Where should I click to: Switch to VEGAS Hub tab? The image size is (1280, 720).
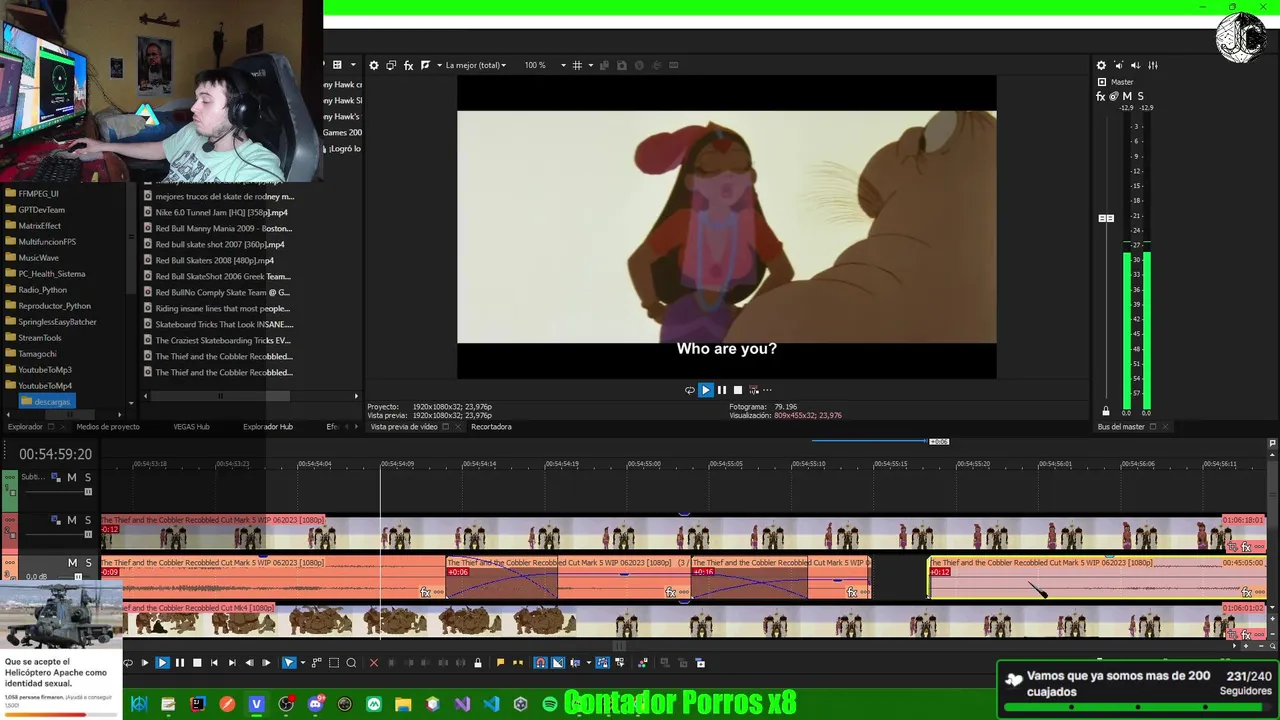tap(192, 427)
